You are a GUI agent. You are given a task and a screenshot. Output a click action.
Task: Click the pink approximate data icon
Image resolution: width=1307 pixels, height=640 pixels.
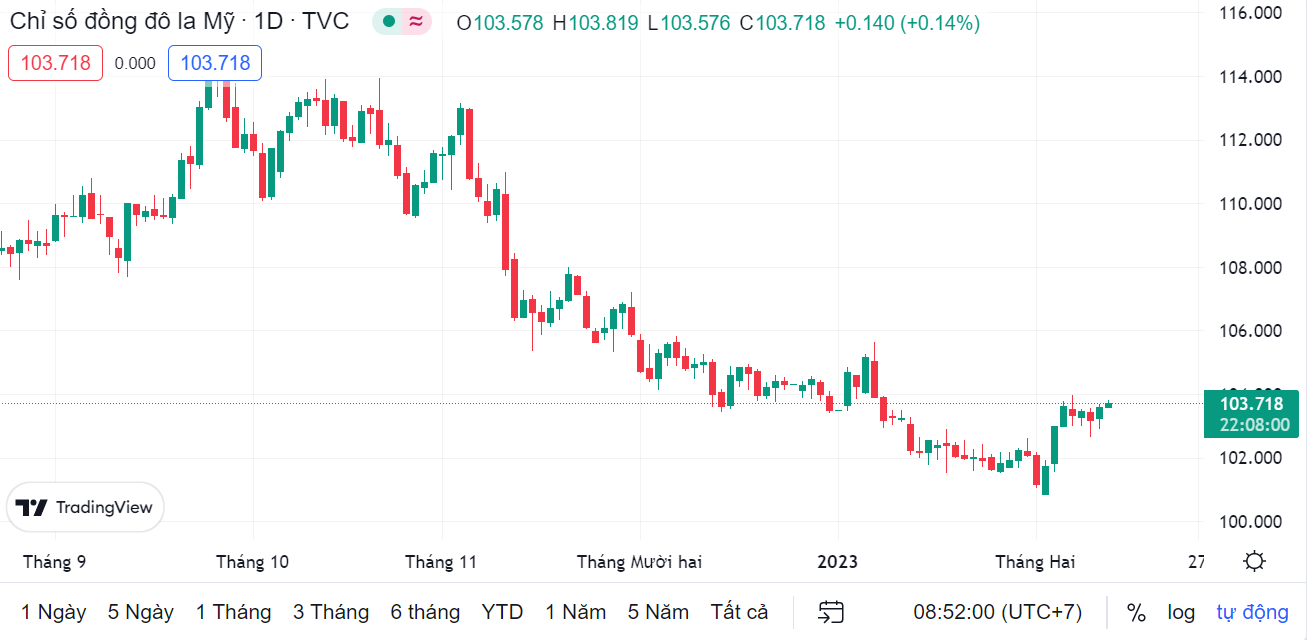tap(415, 22)
